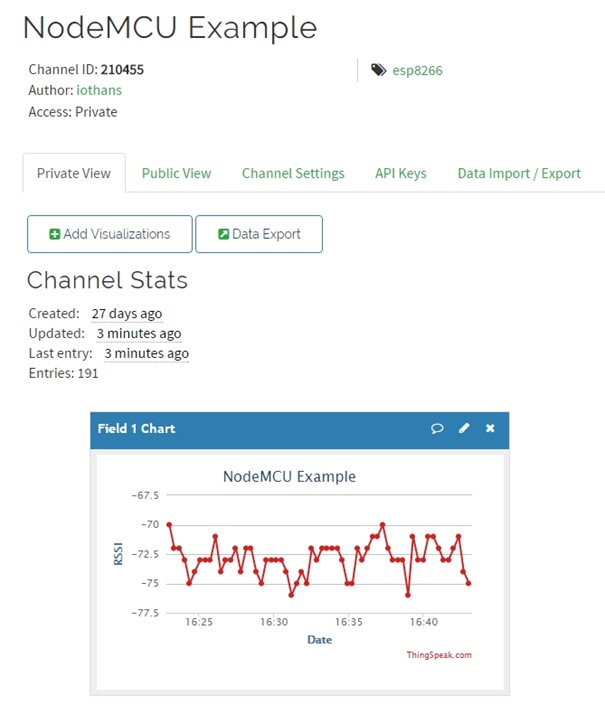Open the ThingSpeak.com link in the chart
The image size is (605, 705).
[x=439, y=655]
